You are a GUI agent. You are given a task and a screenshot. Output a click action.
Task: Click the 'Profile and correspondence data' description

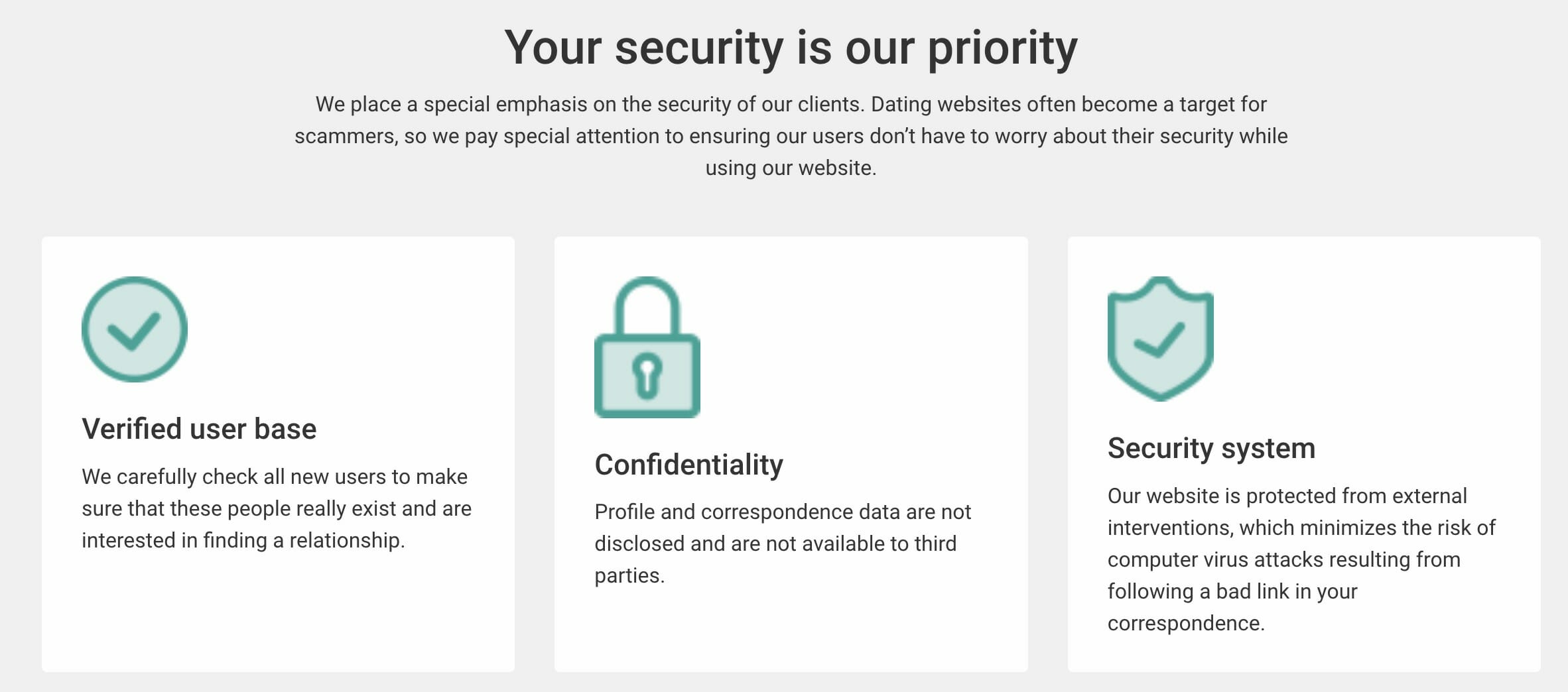click(x=783, y=544)
